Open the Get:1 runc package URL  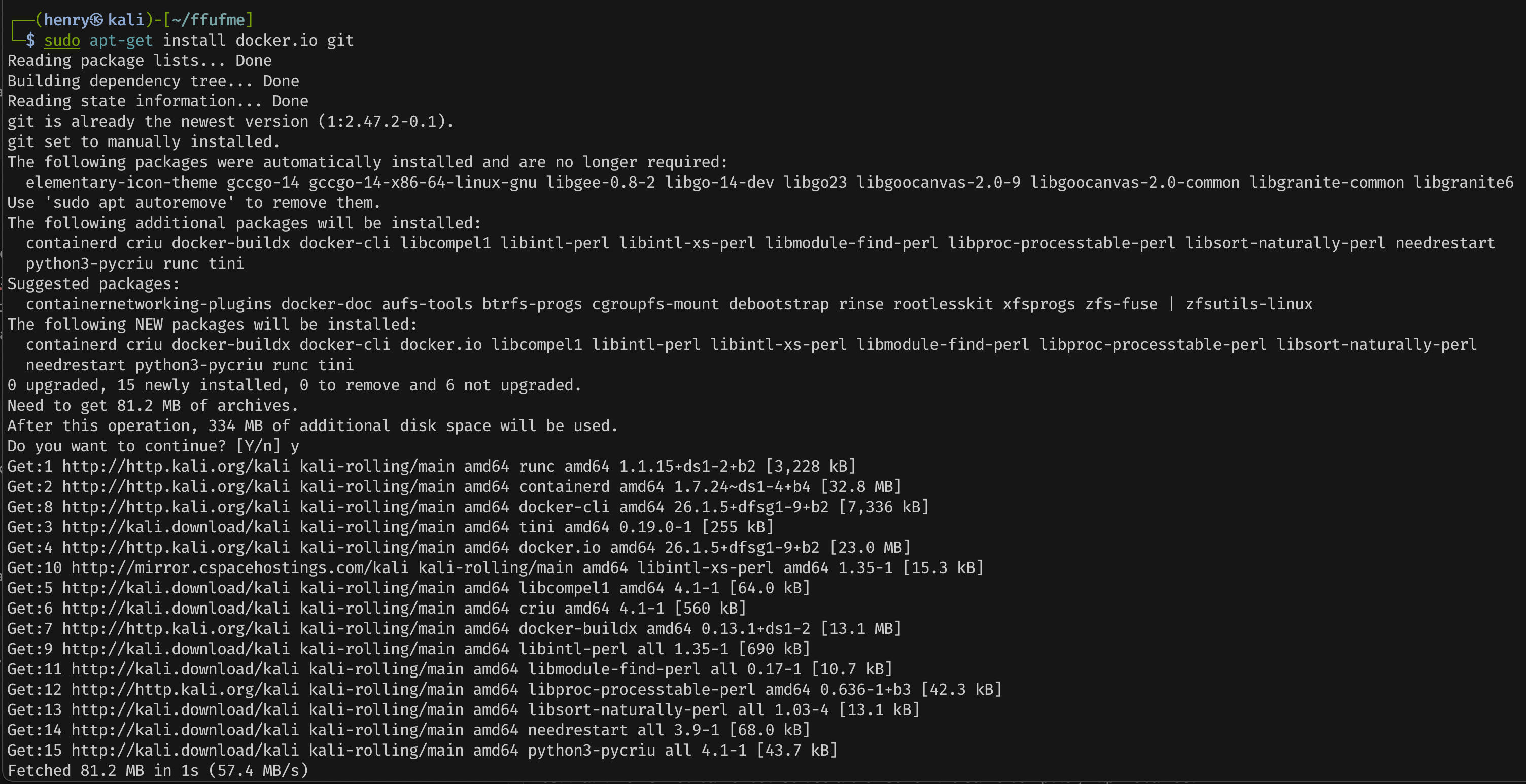pos(176,466)
